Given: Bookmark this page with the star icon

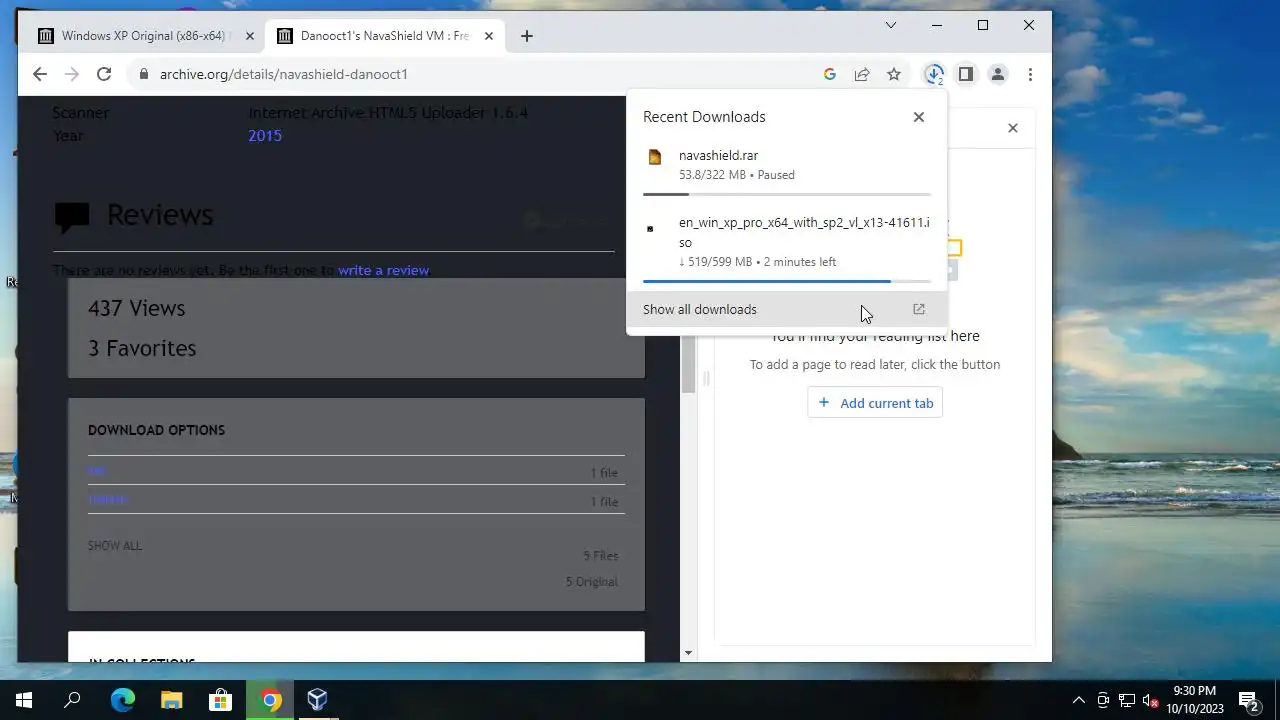Looking at the screenshot, I should click(894, 74).
